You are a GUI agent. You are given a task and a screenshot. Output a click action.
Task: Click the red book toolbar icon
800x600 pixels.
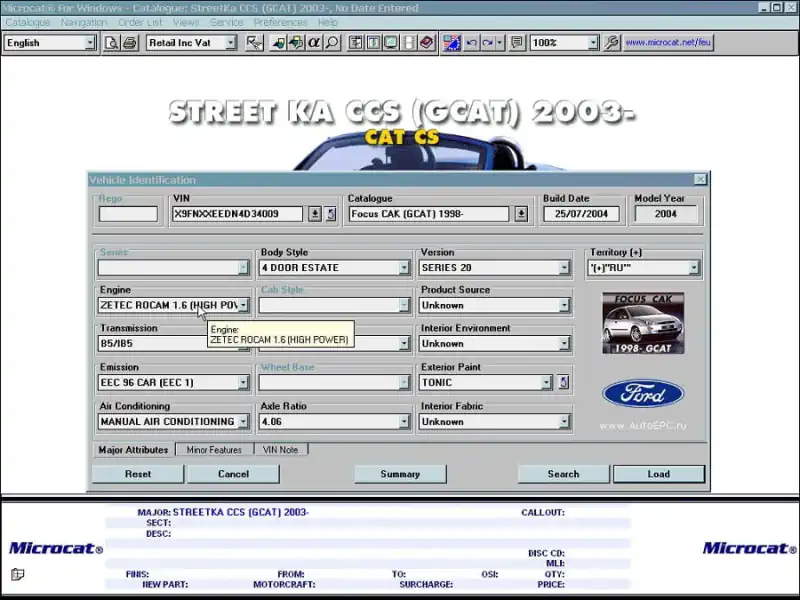[x=426, y=43]
